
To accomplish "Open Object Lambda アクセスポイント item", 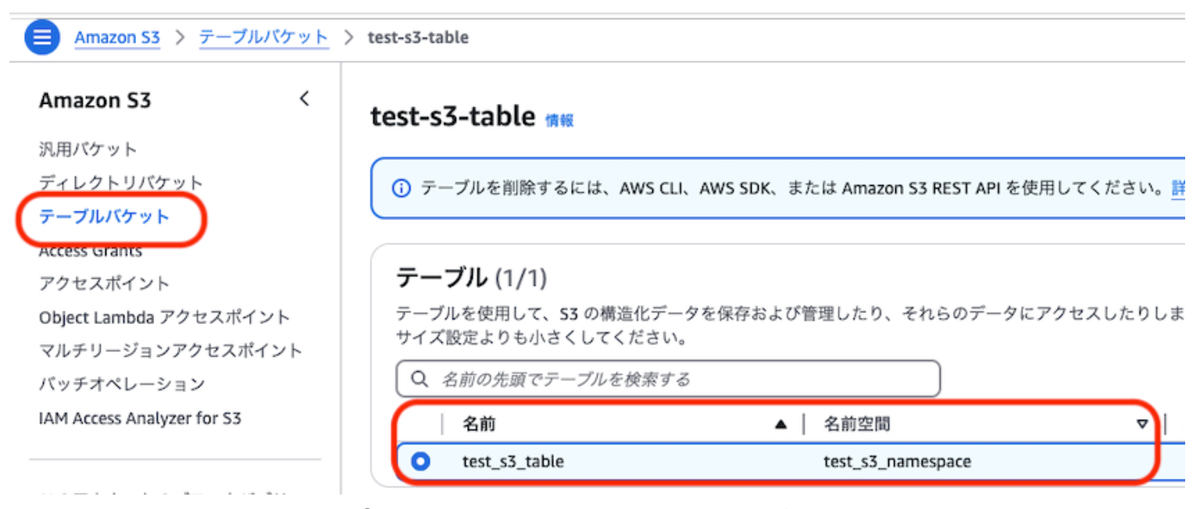I will [x=164, y=317].
